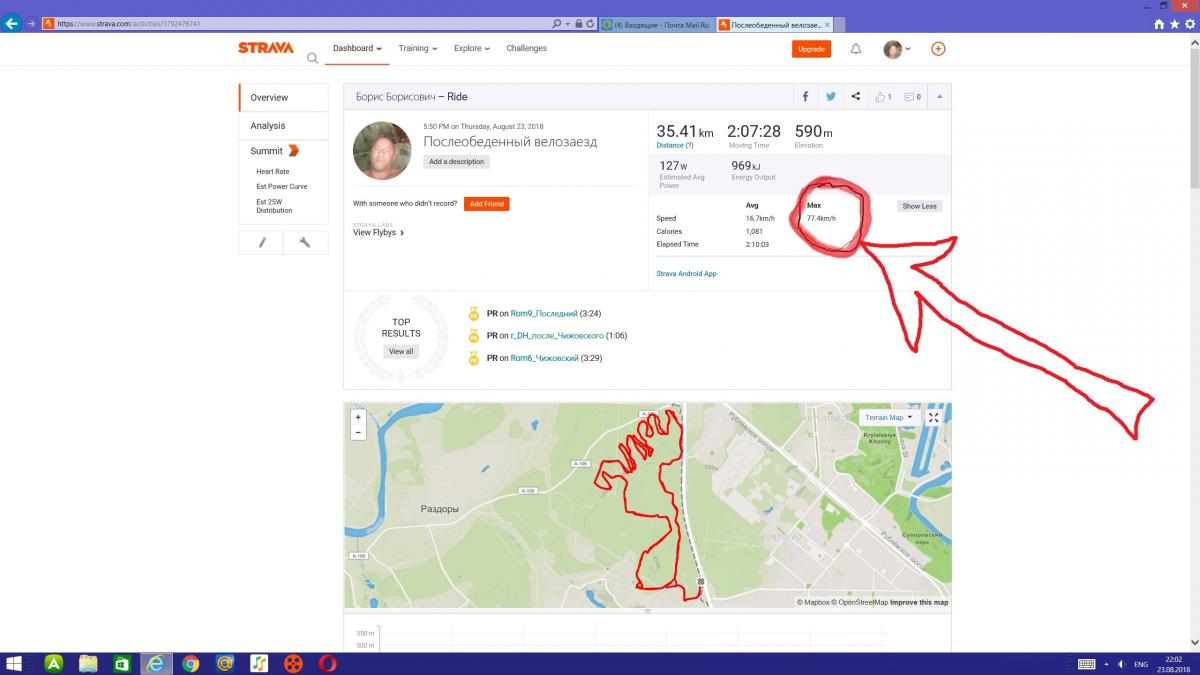Open the share options icon
The width and height of the screenshot is (1200, 675).
click(855, 97)
